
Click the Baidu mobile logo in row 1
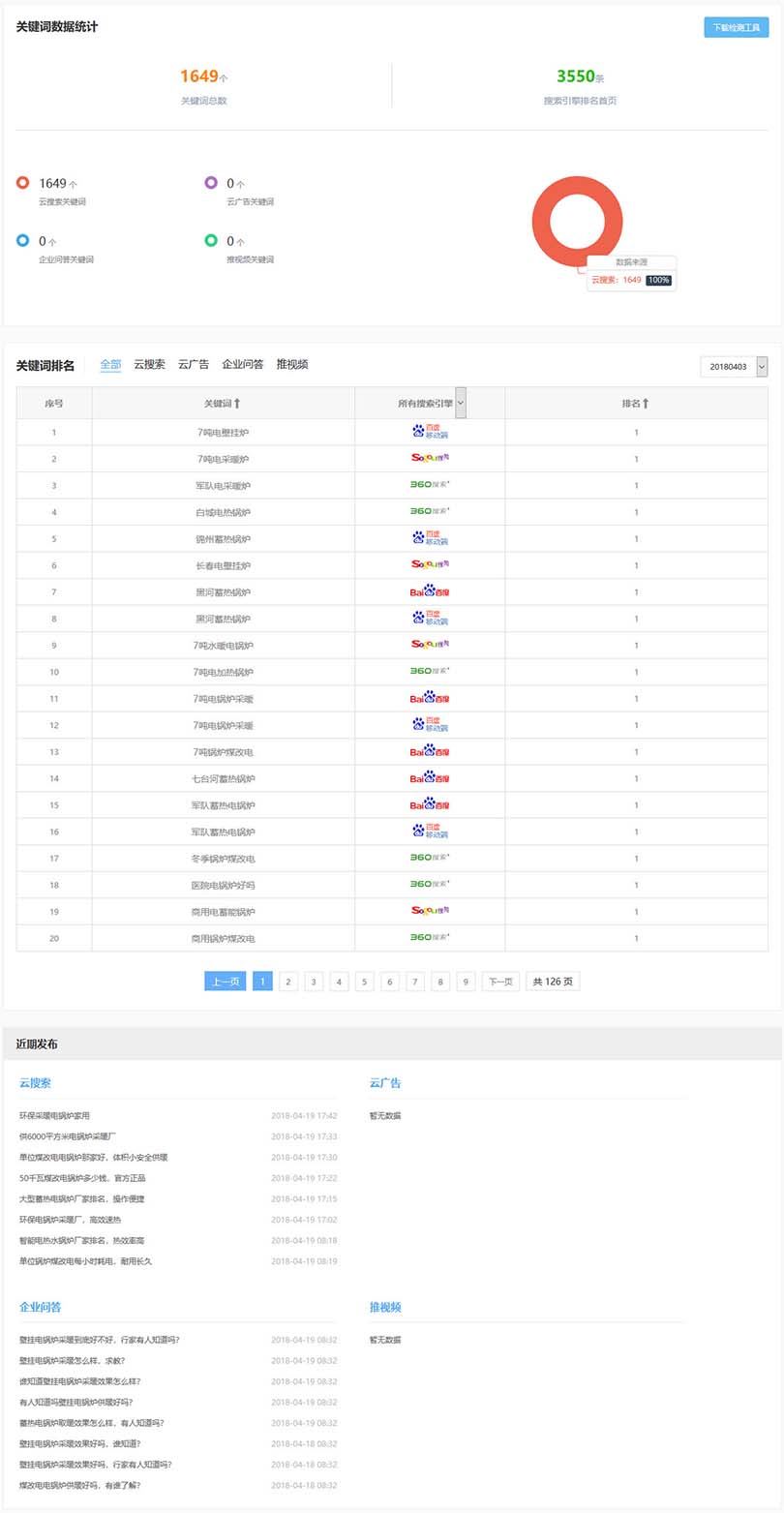point(430,432)
